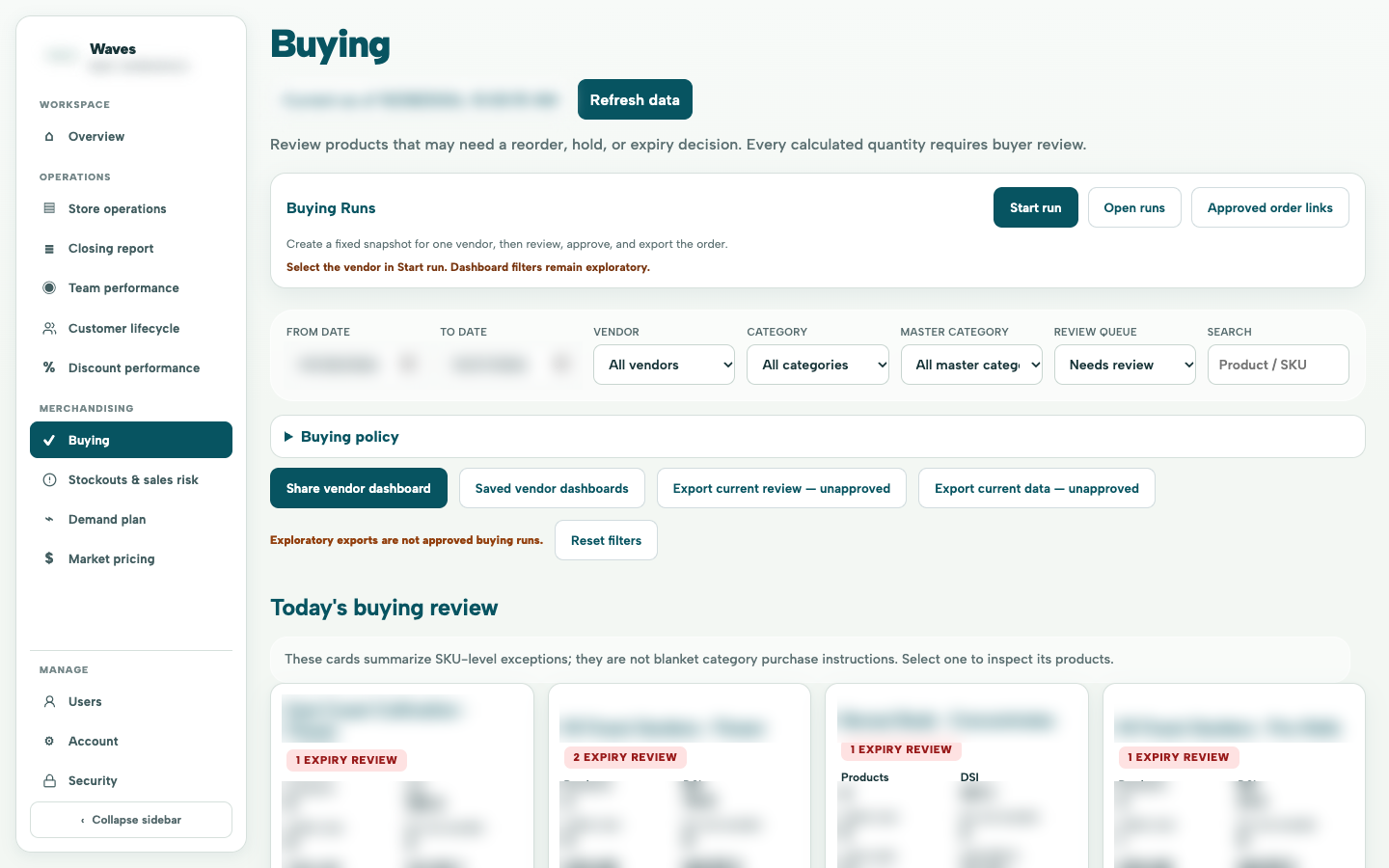This screenshot has height=868, width=1389.
Task: Click the Stockouts & sales risk icon
Action: (x=49, y=480)
